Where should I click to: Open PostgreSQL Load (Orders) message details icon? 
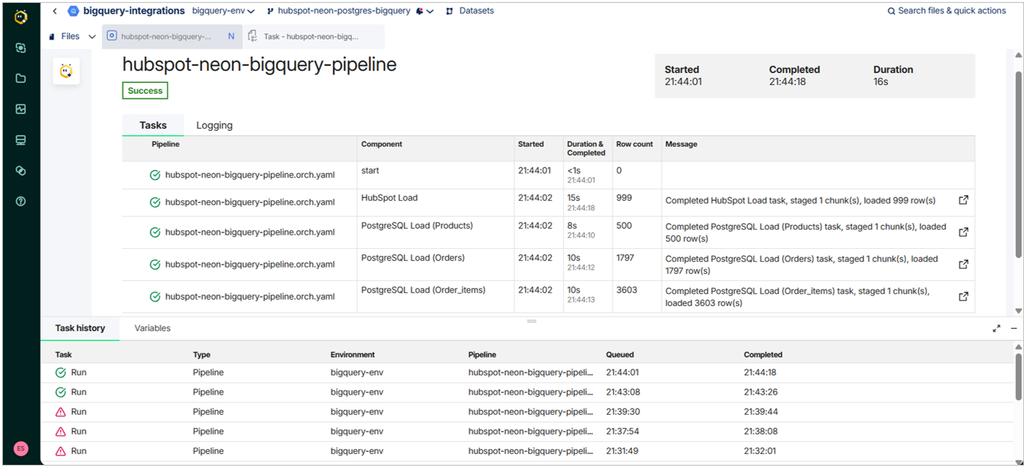coord(963,264)
